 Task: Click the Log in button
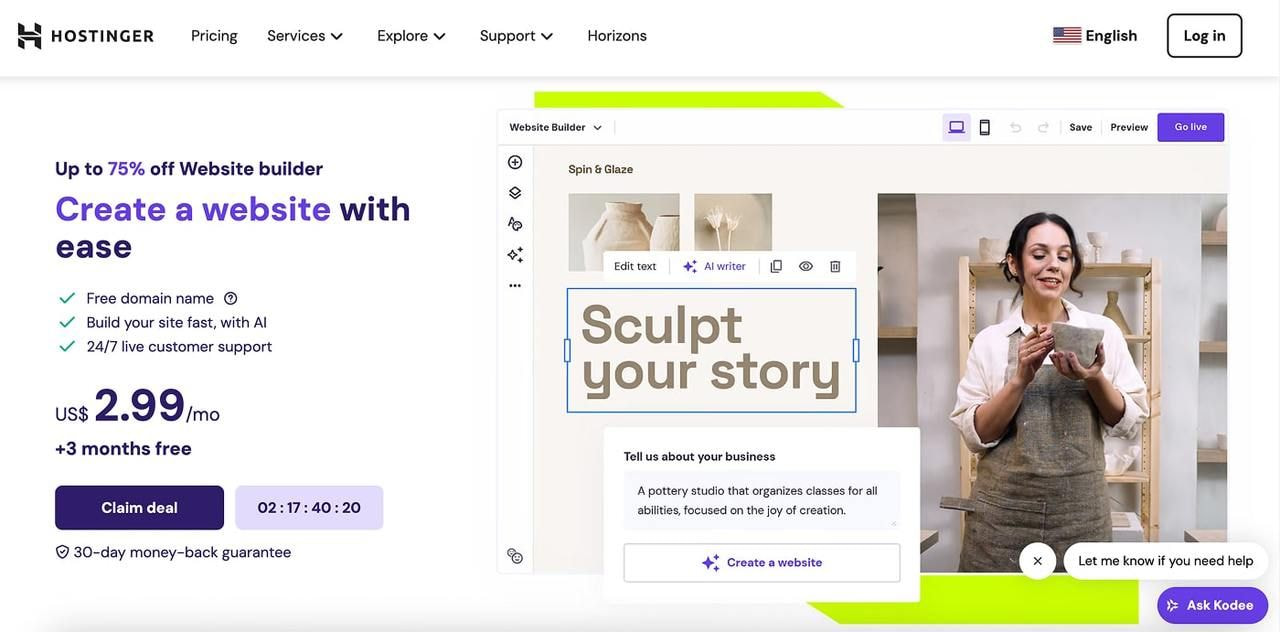1204,36
